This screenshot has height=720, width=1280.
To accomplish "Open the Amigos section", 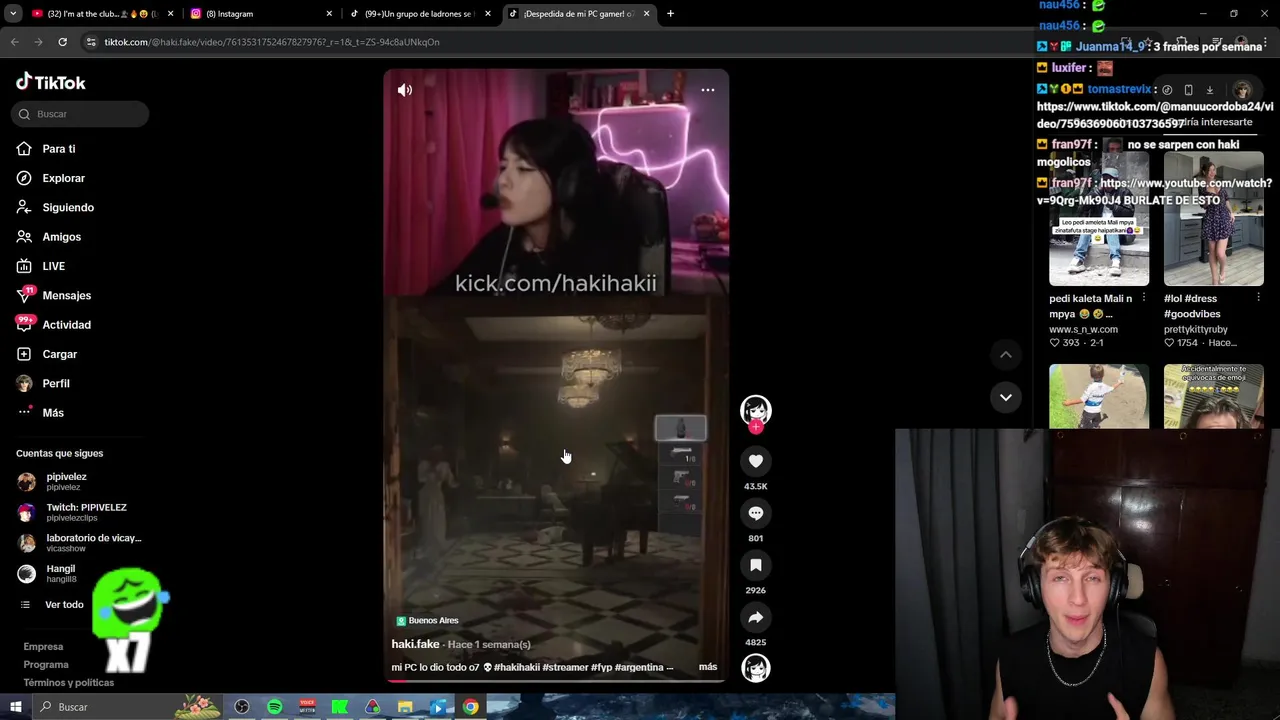I will click(61, 237).
